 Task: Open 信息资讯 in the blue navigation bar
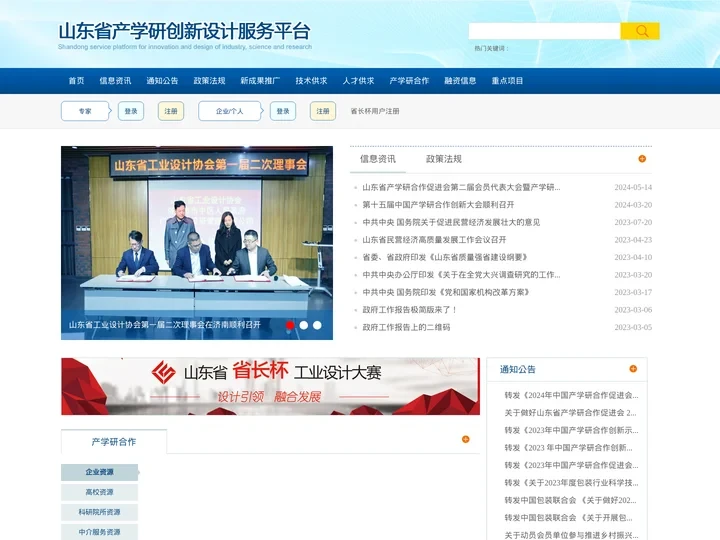coord(115,81)
